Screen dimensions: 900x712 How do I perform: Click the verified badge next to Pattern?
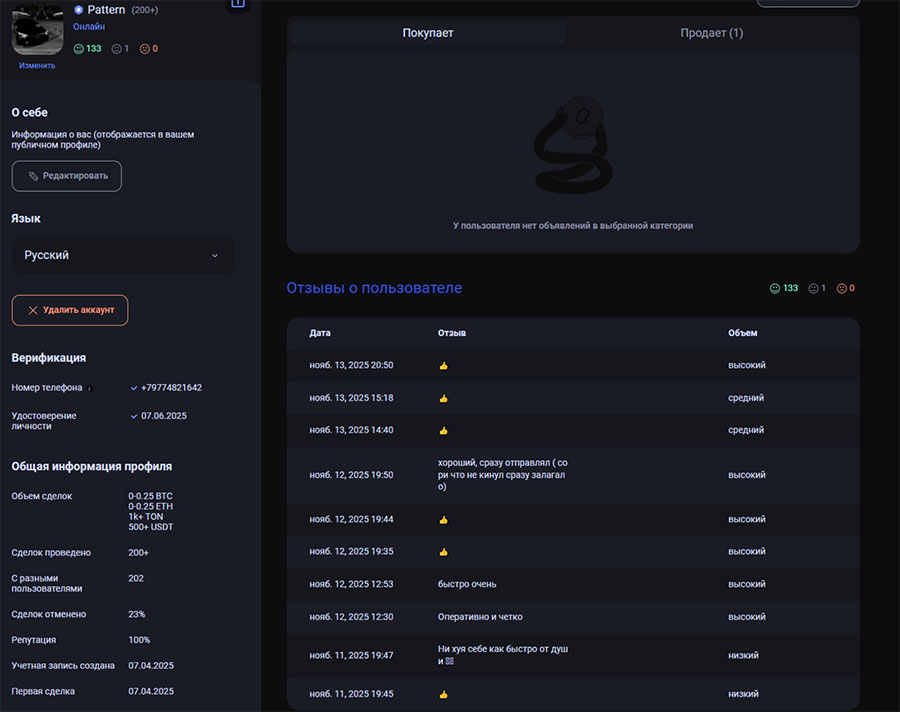[x=79, y=10]
